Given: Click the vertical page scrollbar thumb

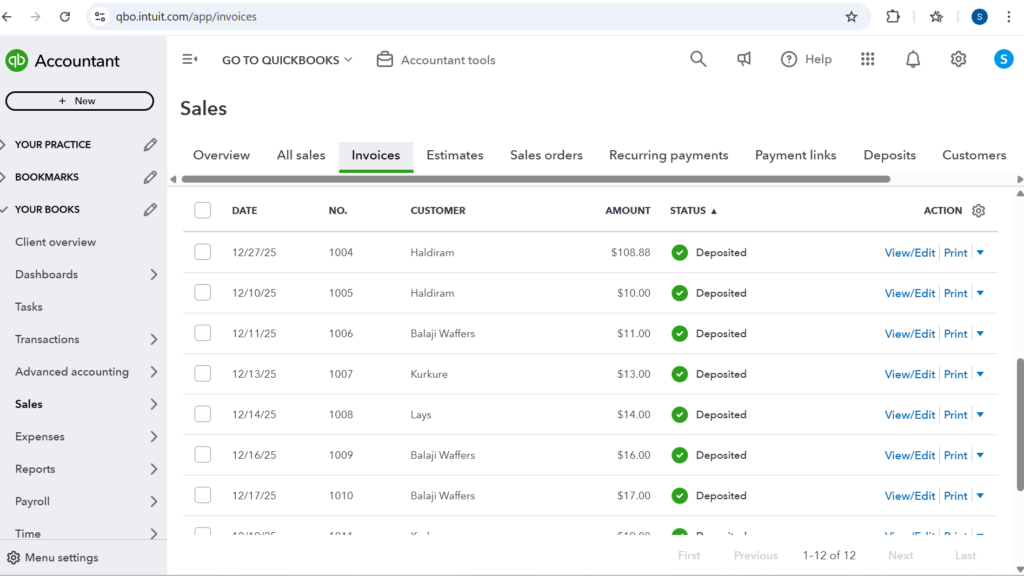Looking at the screenshot, I should 1020,424.
